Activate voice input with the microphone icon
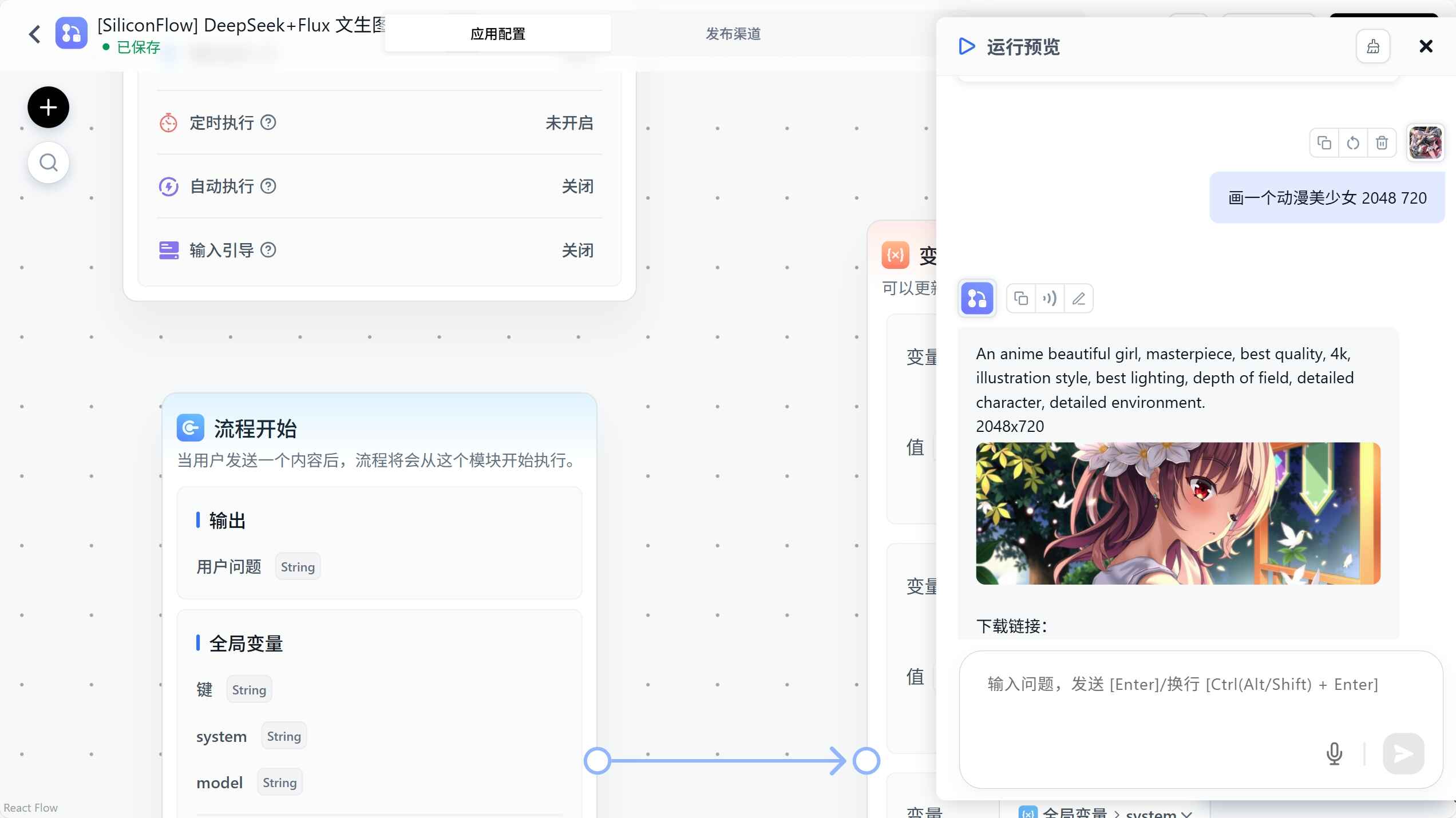The image size is (1456, 818). (x=1335, y=754)
